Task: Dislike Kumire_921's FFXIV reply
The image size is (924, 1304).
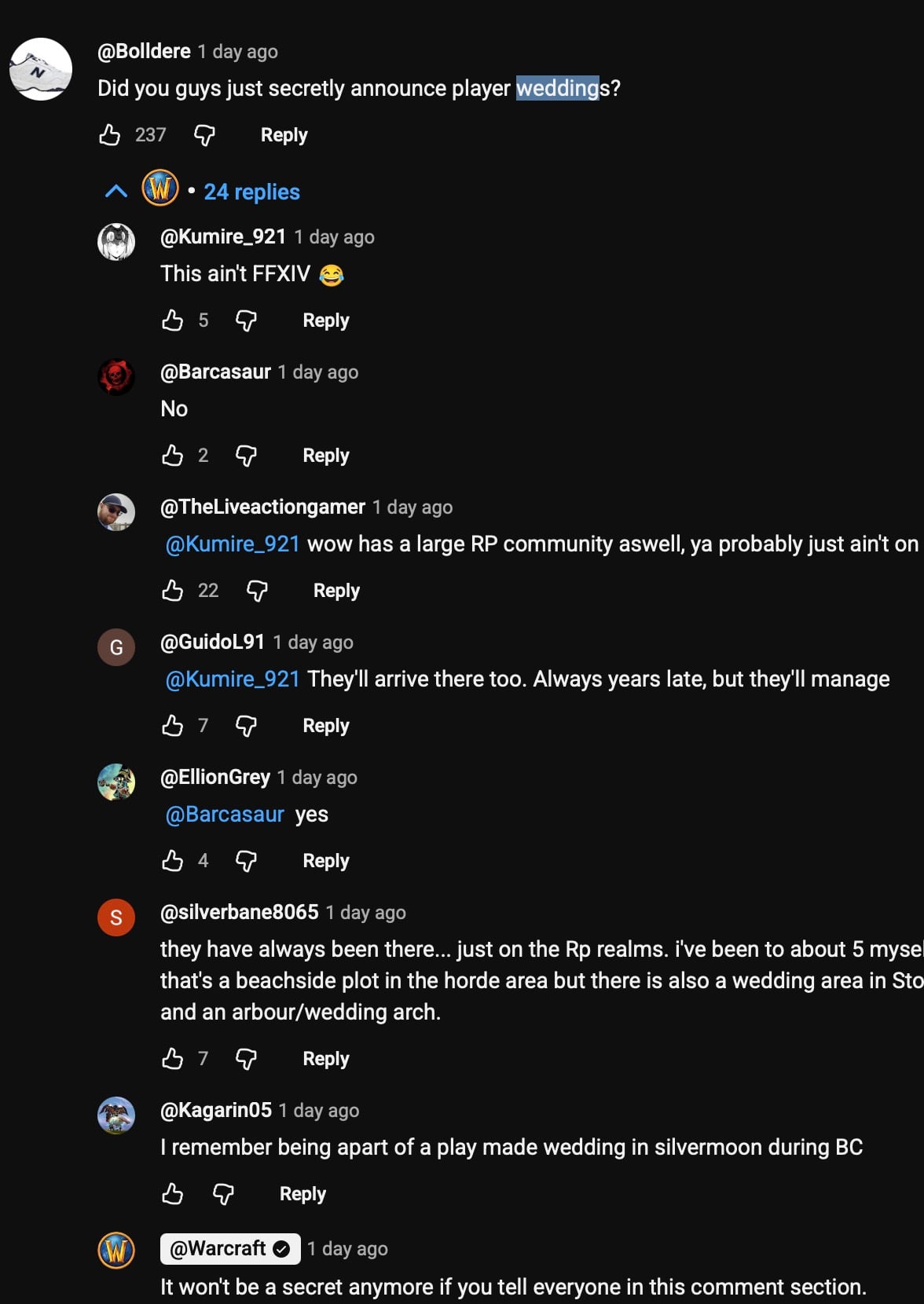Action: (246, 321)
